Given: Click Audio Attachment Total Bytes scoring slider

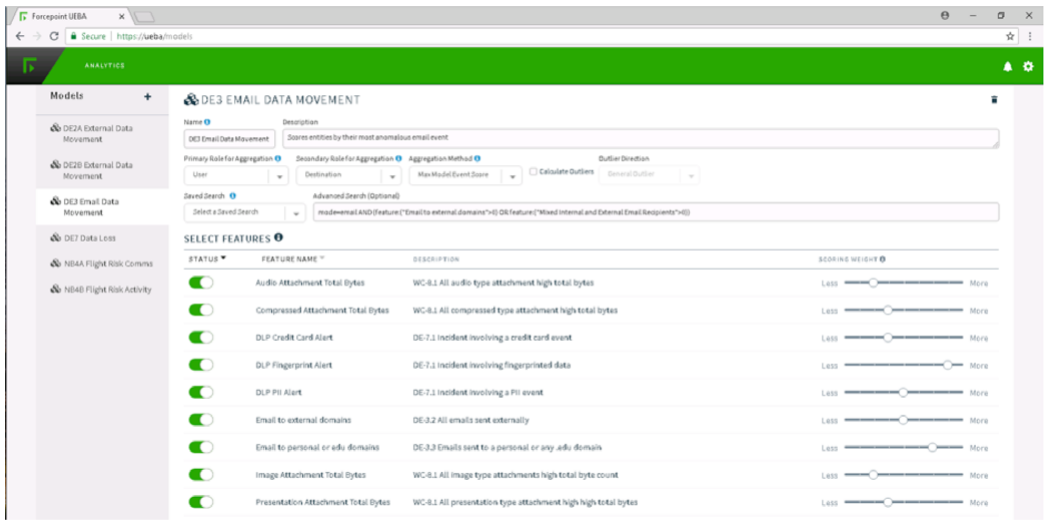Looking at the screenshot, I should (x=904, y=283).
